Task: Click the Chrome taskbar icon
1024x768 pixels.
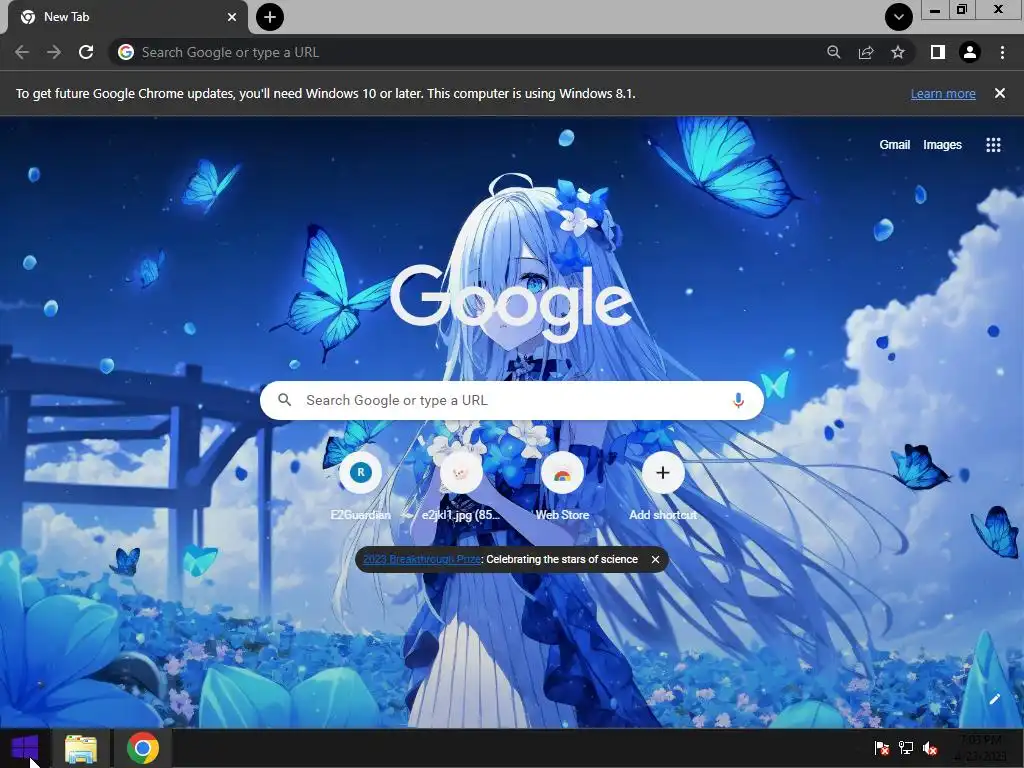Action: point(142,748)
